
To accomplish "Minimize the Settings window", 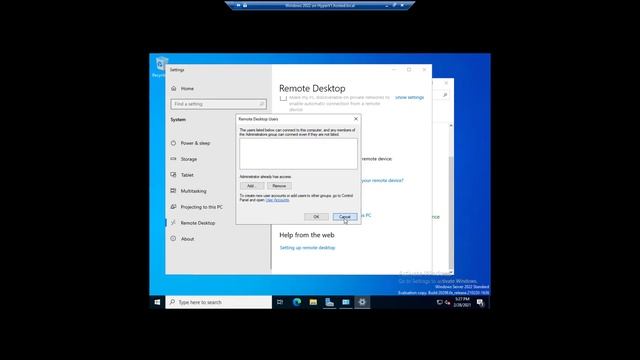I will tap(394, 70).
